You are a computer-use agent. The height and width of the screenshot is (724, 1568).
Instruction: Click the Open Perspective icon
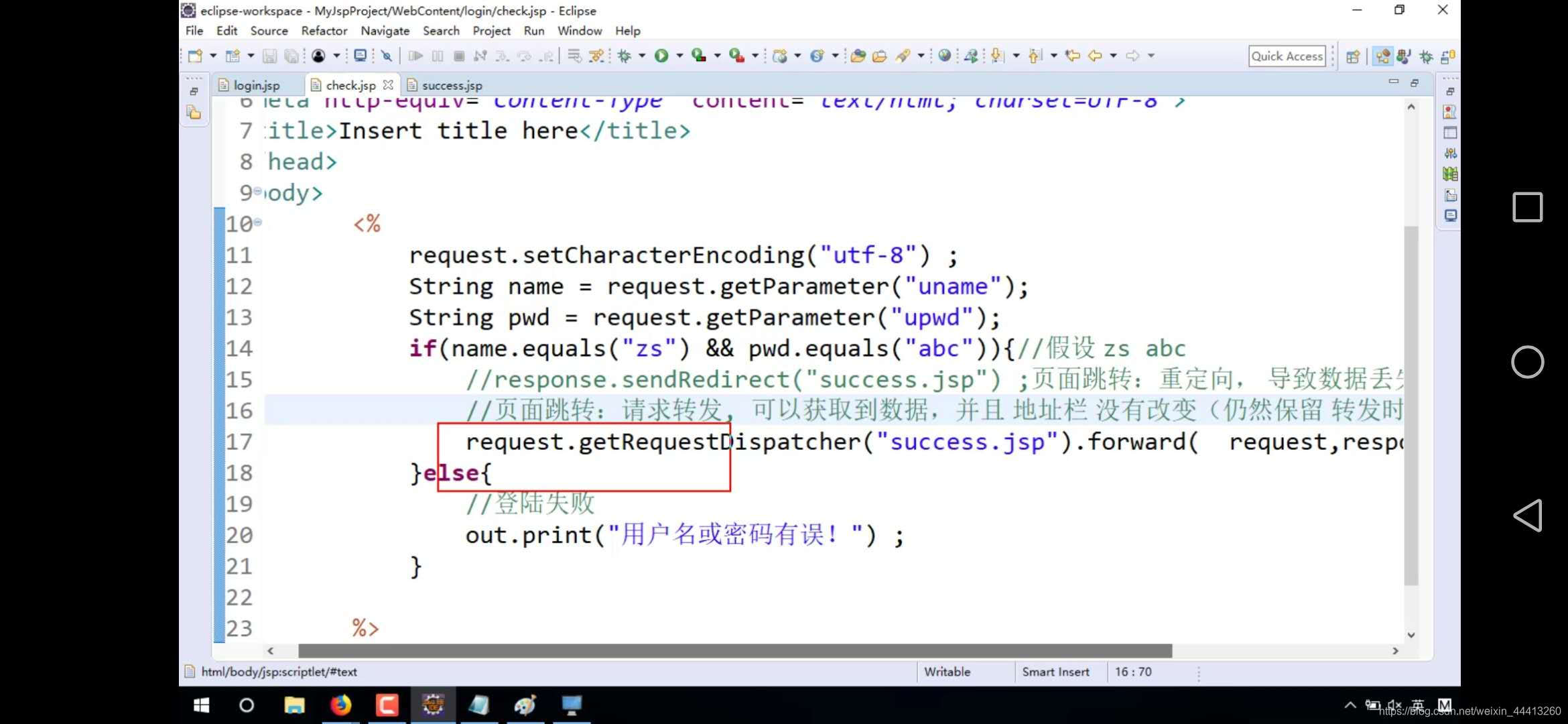[x=1353, y=57]
